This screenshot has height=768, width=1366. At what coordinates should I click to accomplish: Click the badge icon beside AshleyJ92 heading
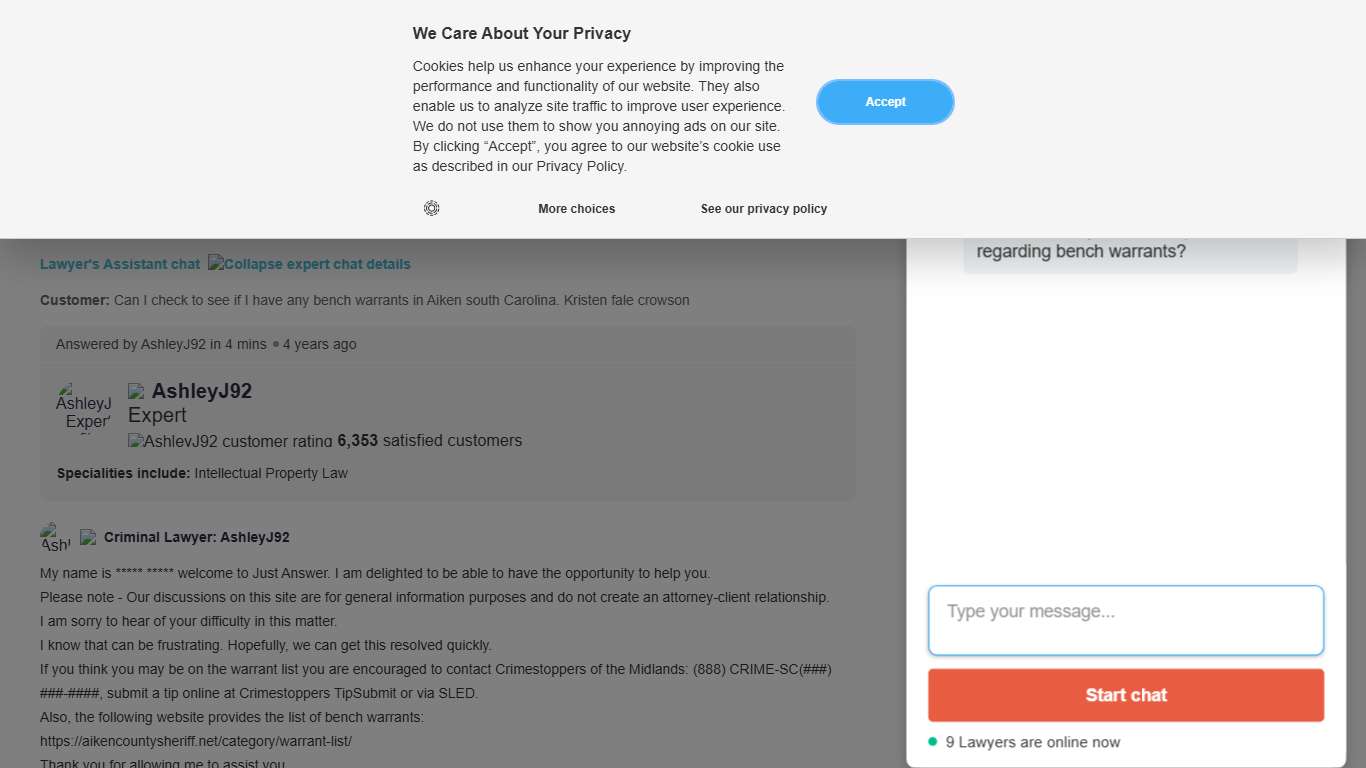(x=137, y=391)
